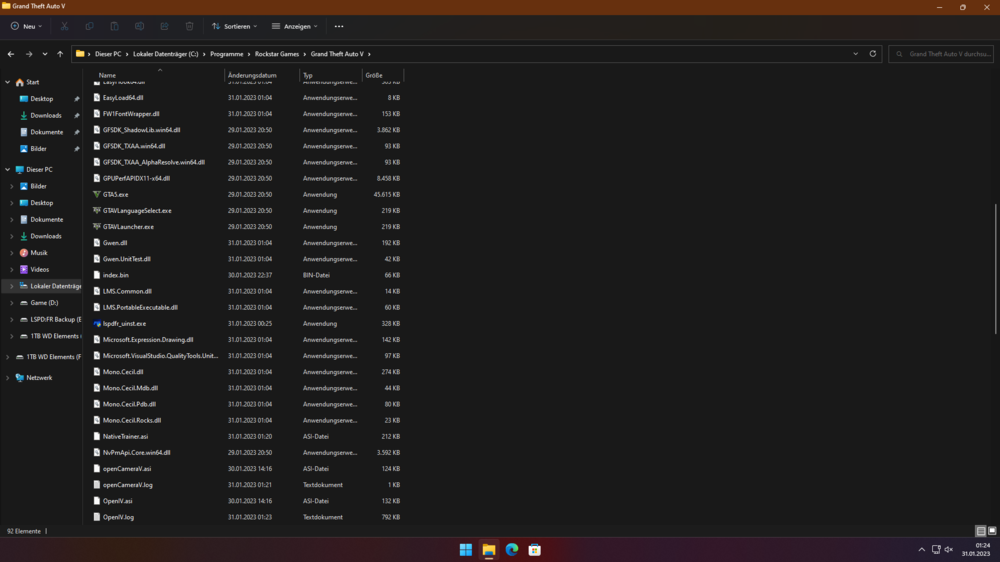This screenshot has width=1000, height=562.
Task: Select Netzwerk in the sidebar
Action: pyautogui.click(x=39, y=378)
